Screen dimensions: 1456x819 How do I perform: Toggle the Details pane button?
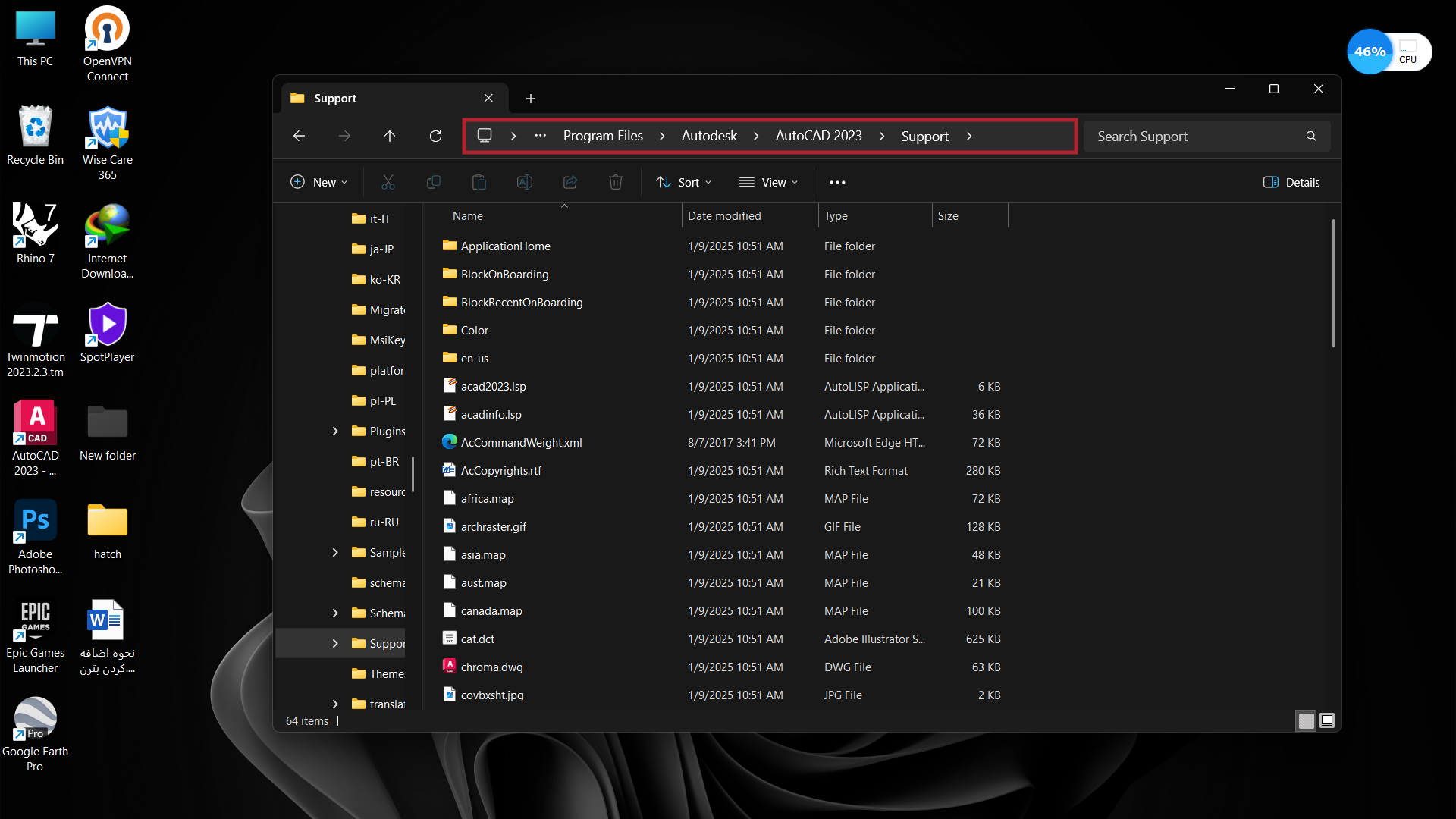coord(1291,182)
